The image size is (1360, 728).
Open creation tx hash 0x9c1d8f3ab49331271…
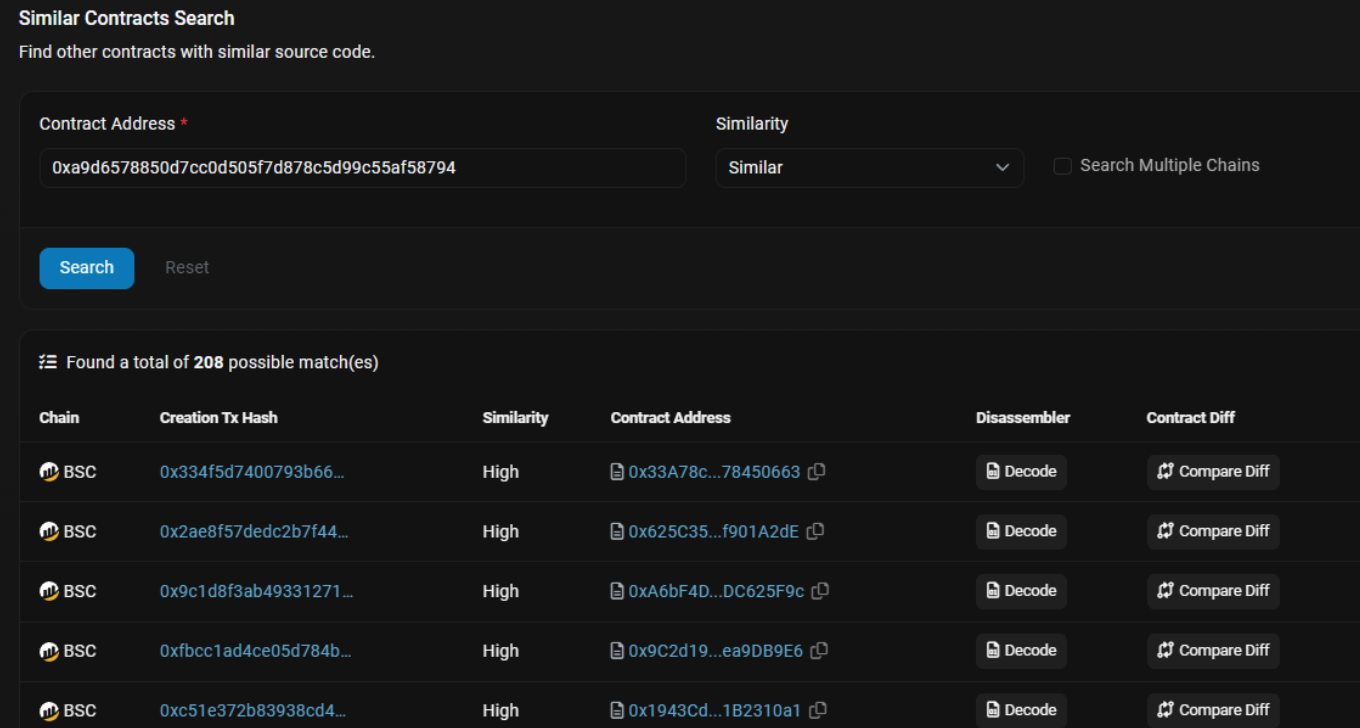[257, 591]
